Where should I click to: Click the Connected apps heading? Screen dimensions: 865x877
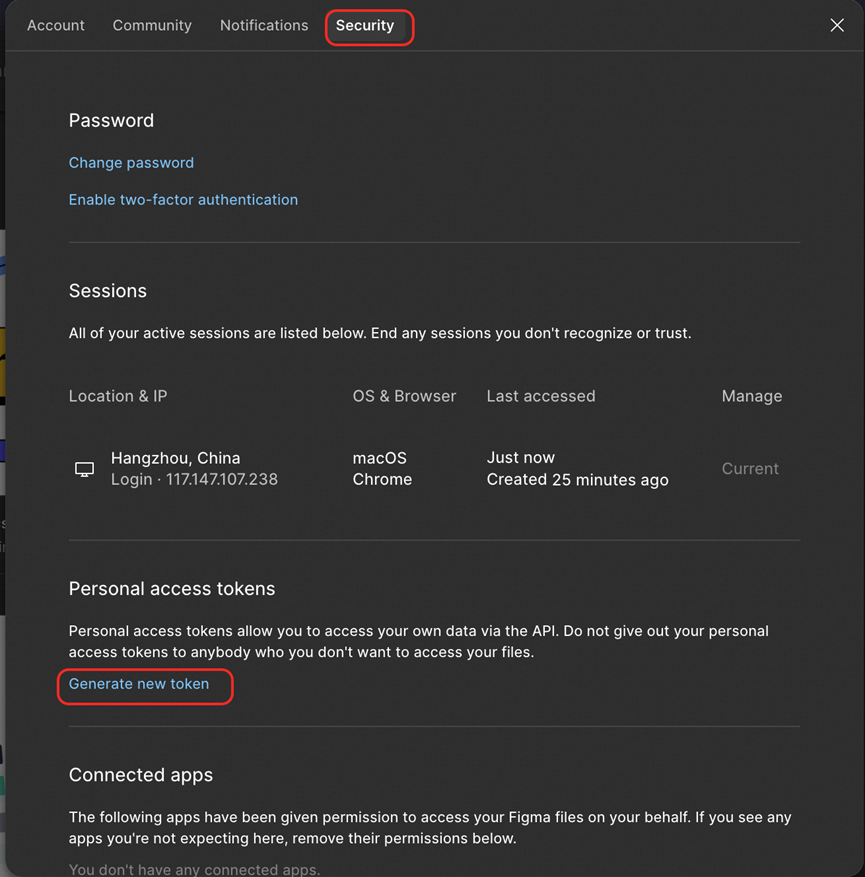pyautogui.click(x=141, y=775)
